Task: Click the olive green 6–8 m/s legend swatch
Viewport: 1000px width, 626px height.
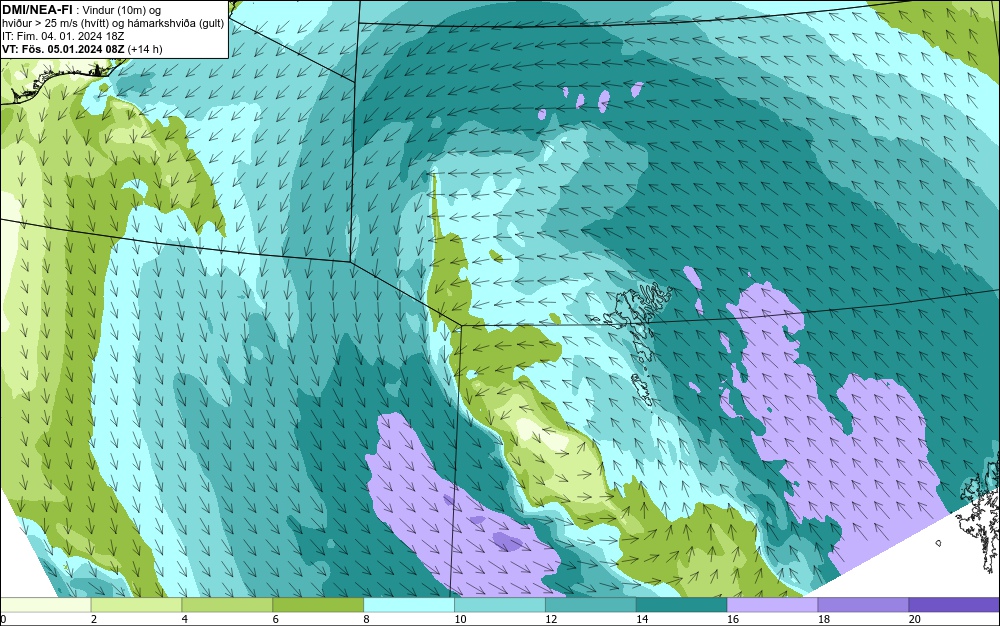Action: tap(318, 605)
